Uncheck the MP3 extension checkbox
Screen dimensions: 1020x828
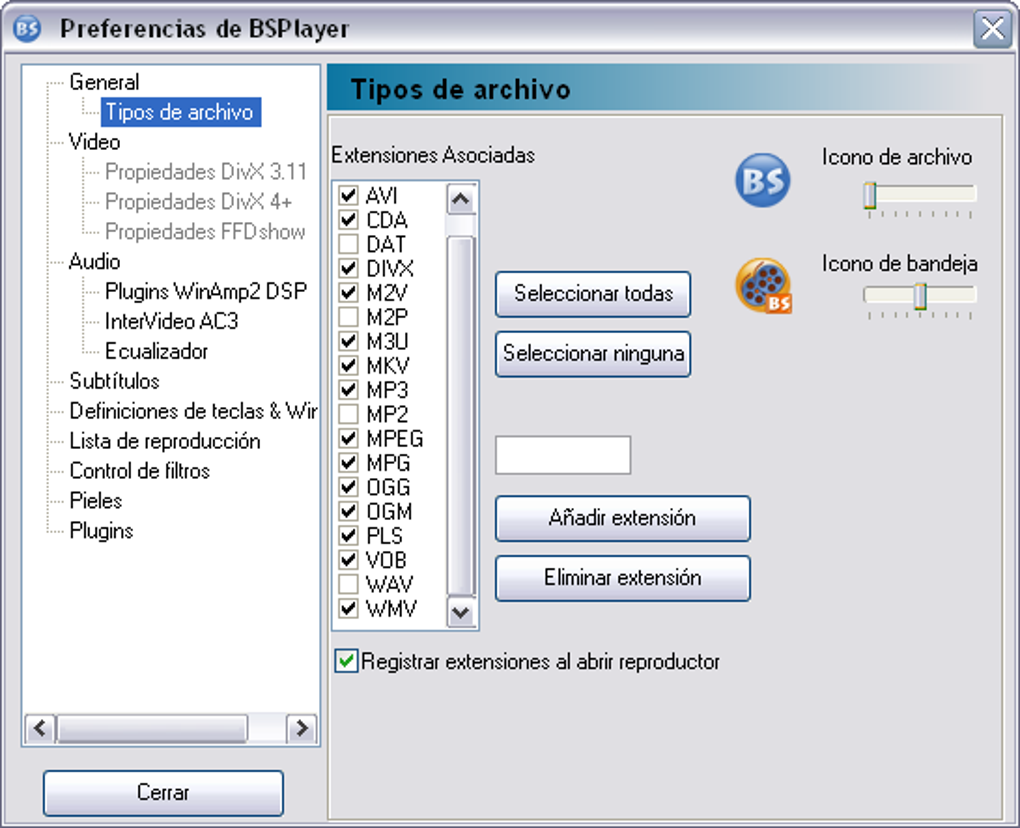pyautogui.click(x=348, y=390)
